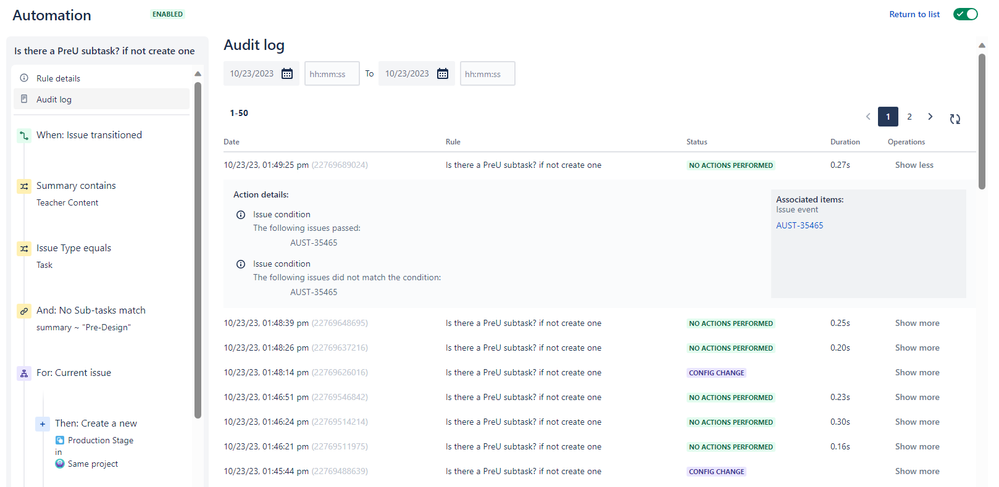Expand the 01:48:39 pm entry with Show more
999x487 pixels.
pos(917,323)
